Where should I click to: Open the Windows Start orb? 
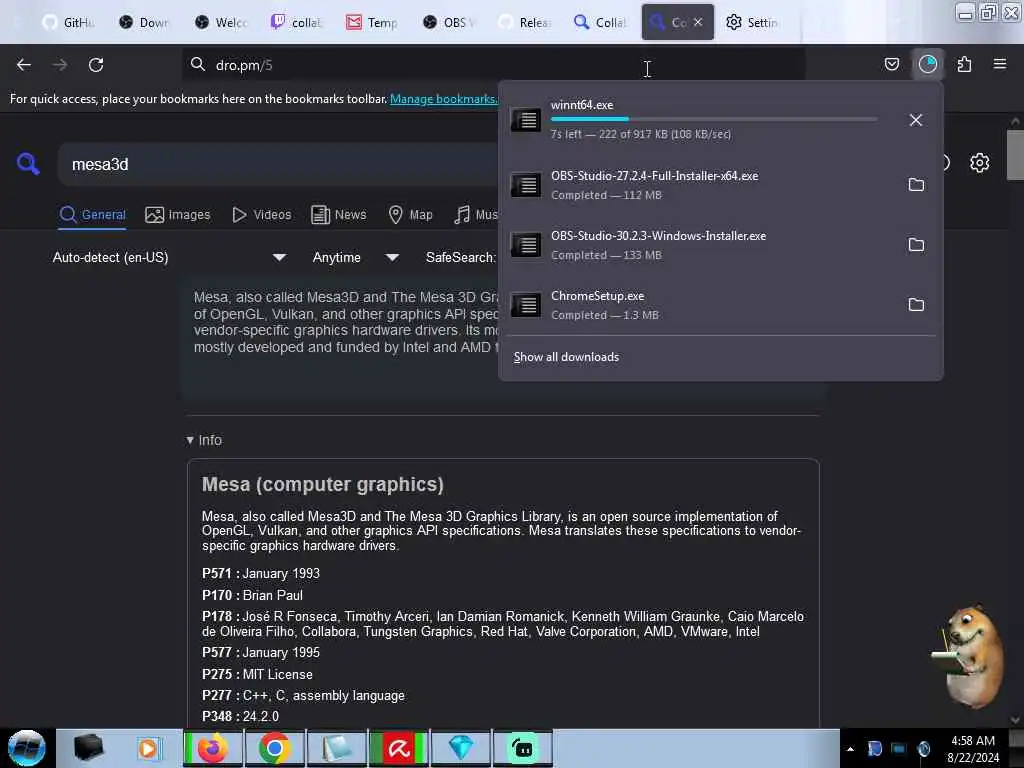26,748
